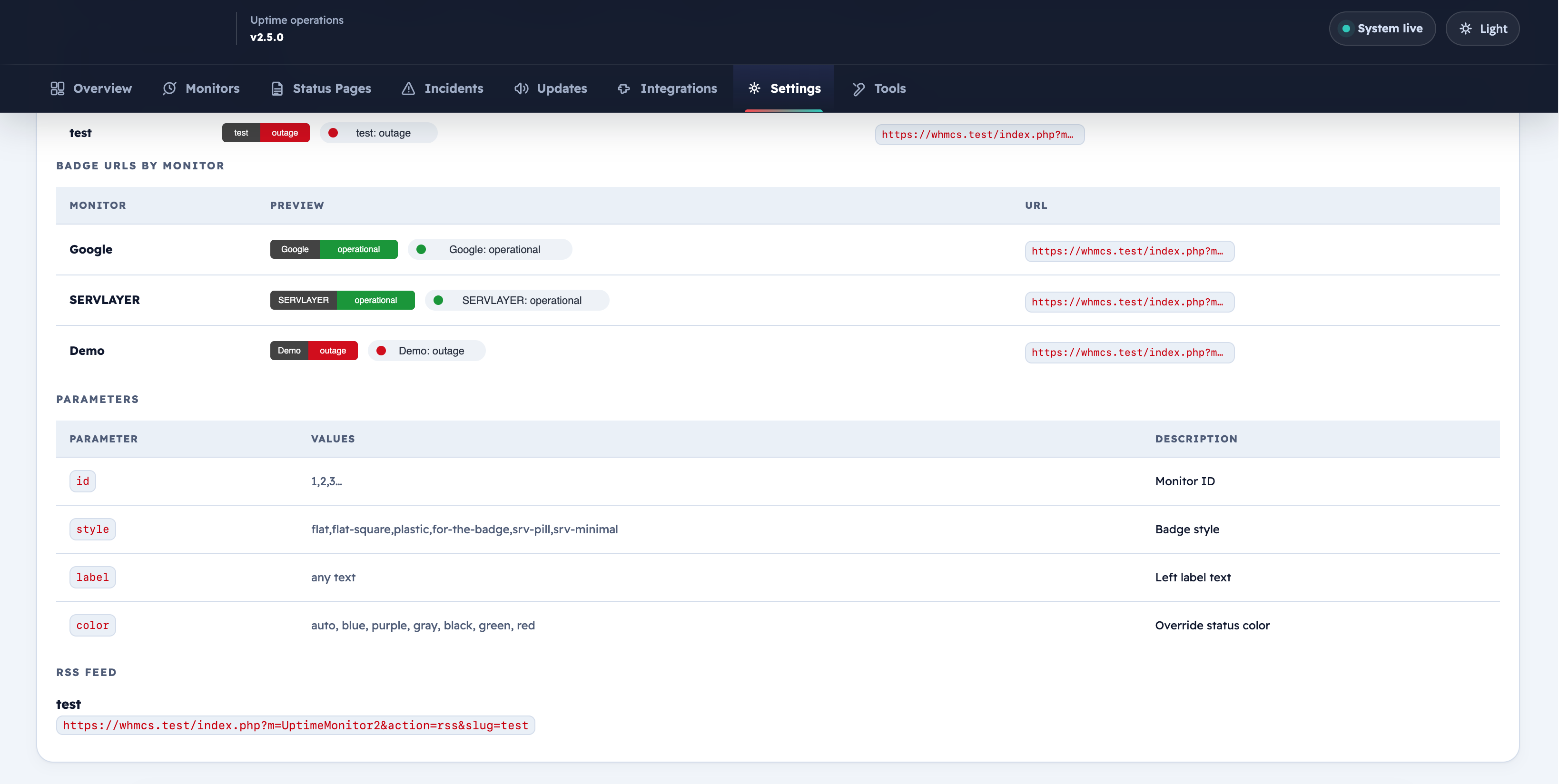The image size is (1559, 784).
Task: Open the Overview tab
Action: tap(91, 88)
